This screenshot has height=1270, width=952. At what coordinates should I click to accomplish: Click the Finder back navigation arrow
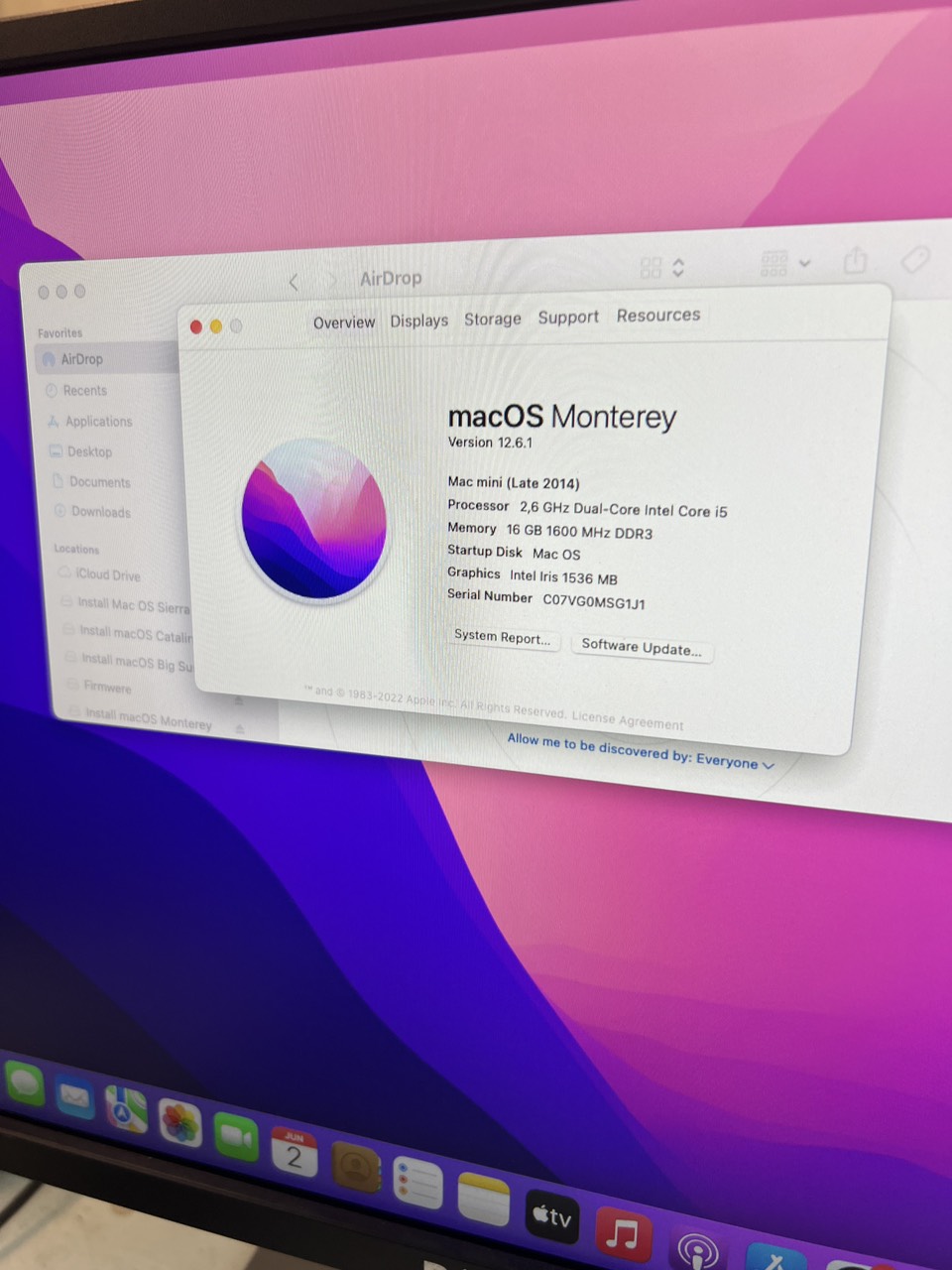[294, 283]
